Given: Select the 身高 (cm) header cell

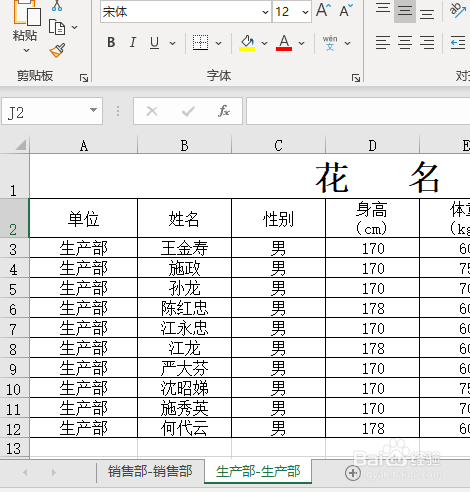Looking at the screenshot, I should pyautogui.click(x=372, y=218).
